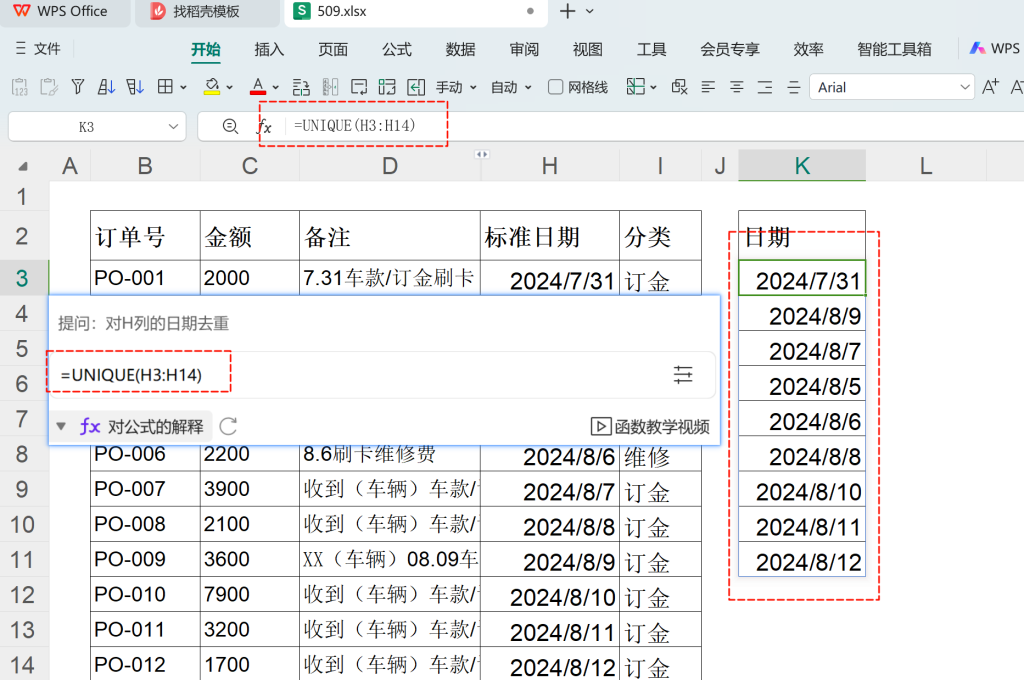Select the column K header
The height and width of the screenshot is (680, 1024).
point(802,166)
